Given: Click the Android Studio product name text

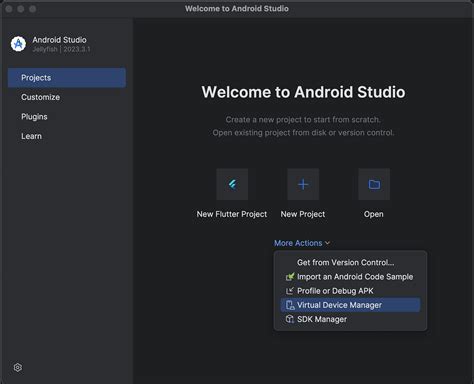Looking at the screenshot, I should coord(59,40).
